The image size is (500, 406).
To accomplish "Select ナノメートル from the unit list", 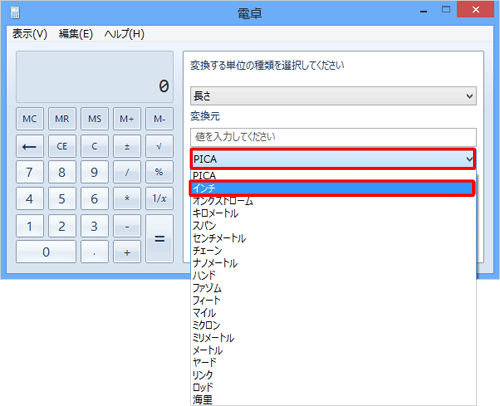I will (333, 263).
